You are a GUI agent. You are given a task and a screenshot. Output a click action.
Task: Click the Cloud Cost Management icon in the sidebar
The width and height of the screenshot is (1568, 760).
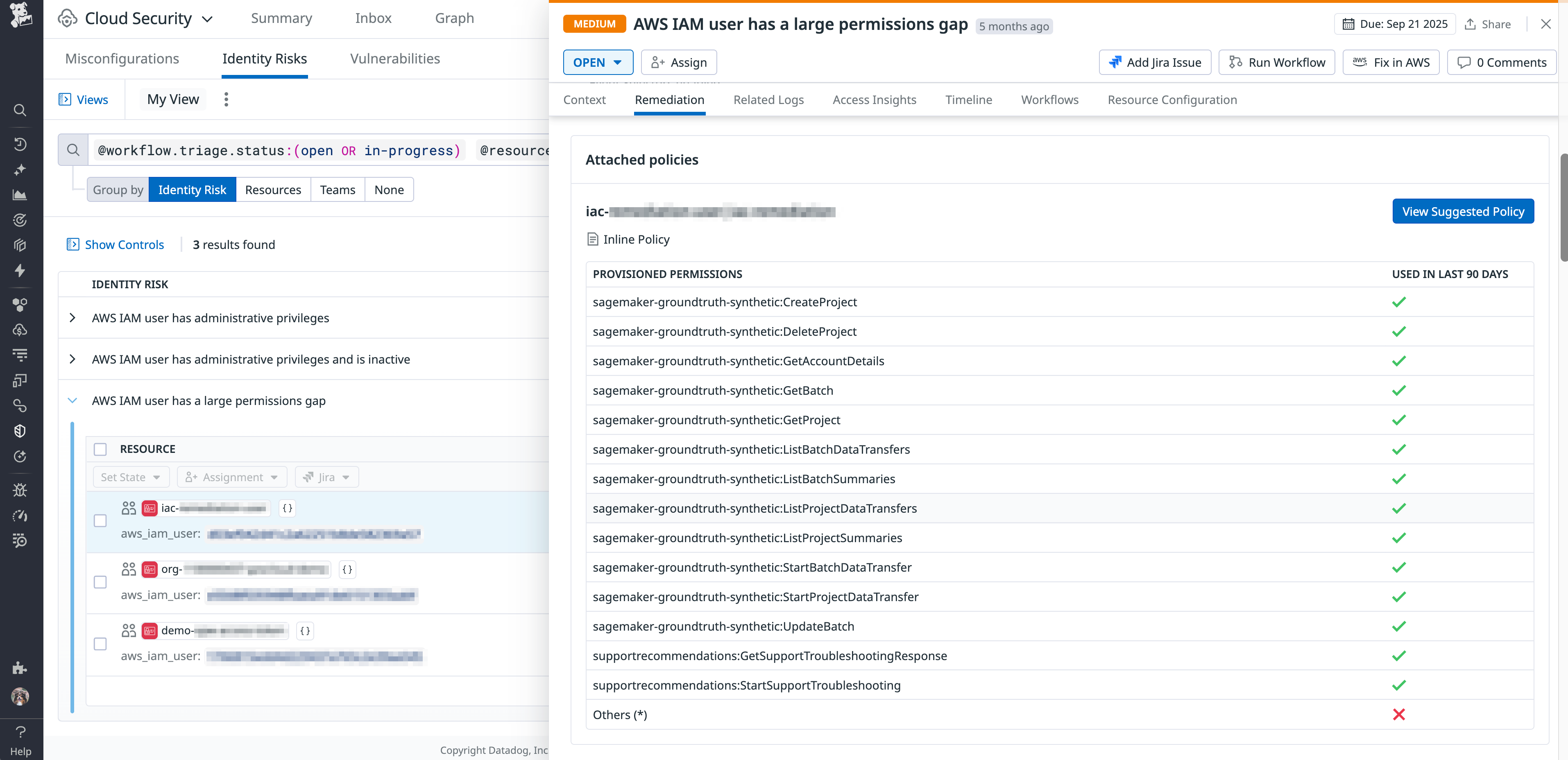click(20, 330)
